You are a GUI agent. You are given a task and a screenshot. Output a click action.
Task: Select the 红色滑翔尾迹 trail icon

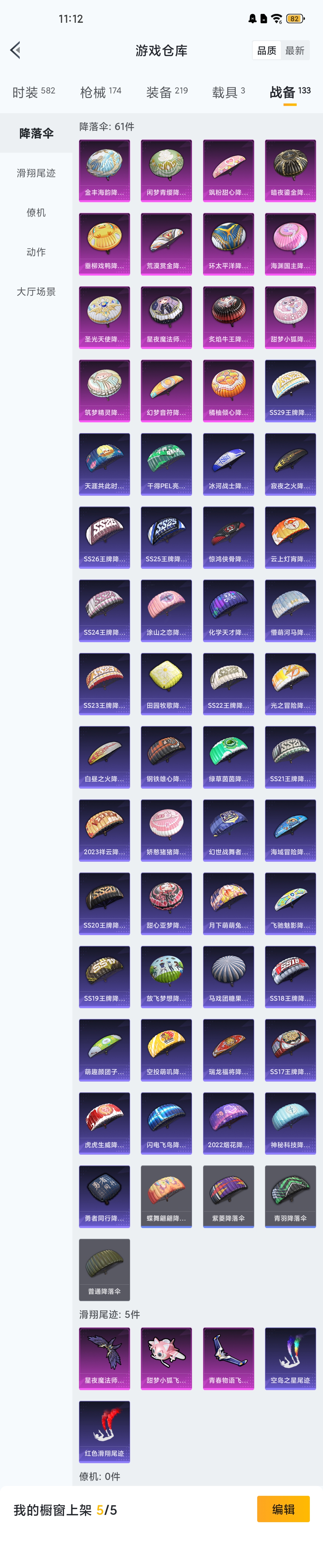pos(105,1432)
